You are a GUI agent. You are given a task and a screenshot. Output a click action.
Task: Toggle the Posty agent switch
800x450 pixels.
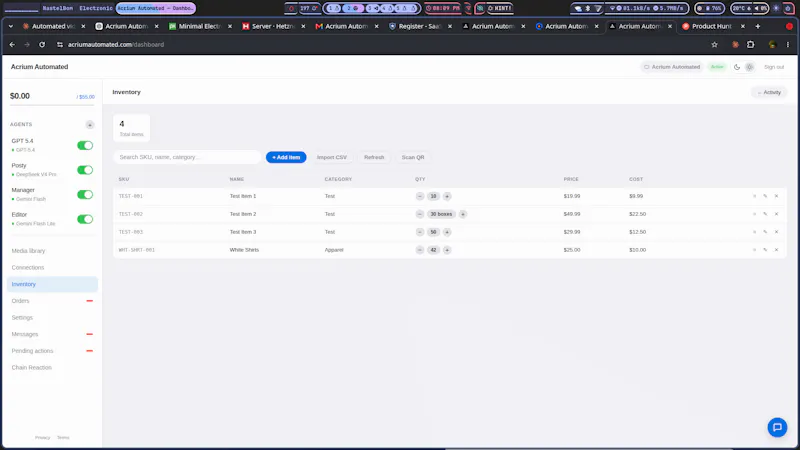coord(85,170)
